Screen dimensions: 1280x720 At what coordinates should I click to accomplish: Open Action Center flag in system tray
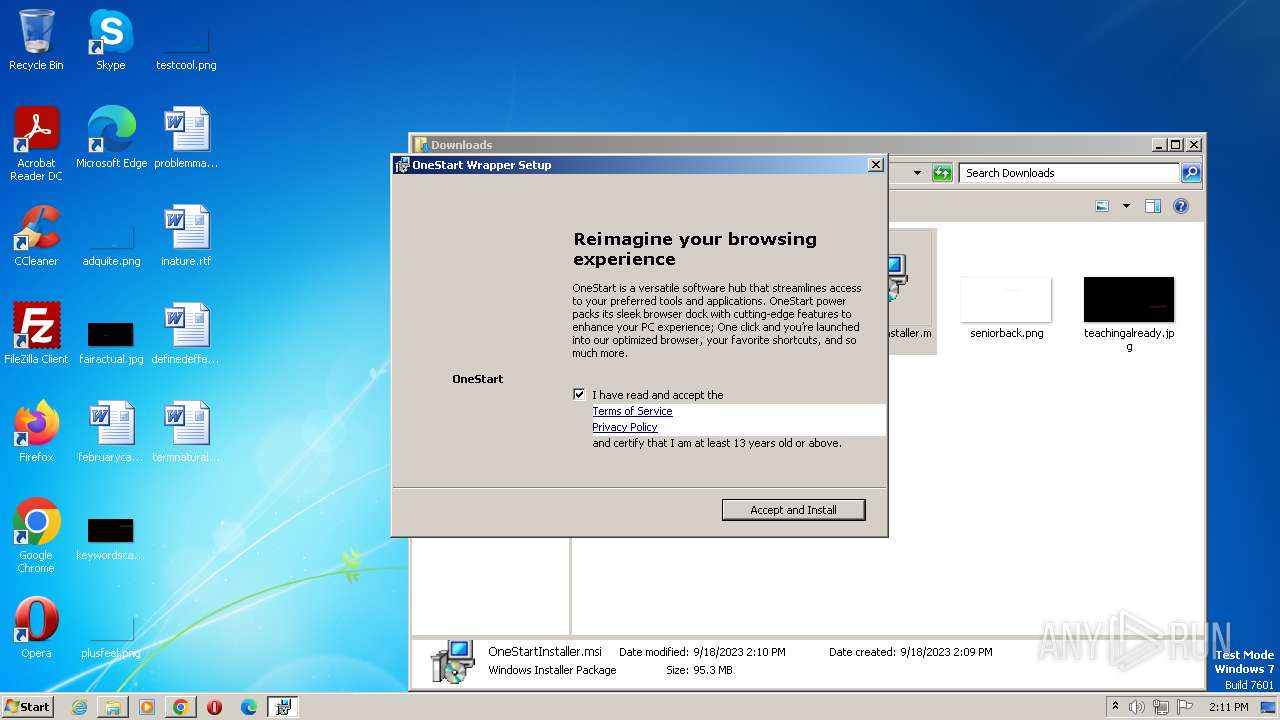point(1184,707)
